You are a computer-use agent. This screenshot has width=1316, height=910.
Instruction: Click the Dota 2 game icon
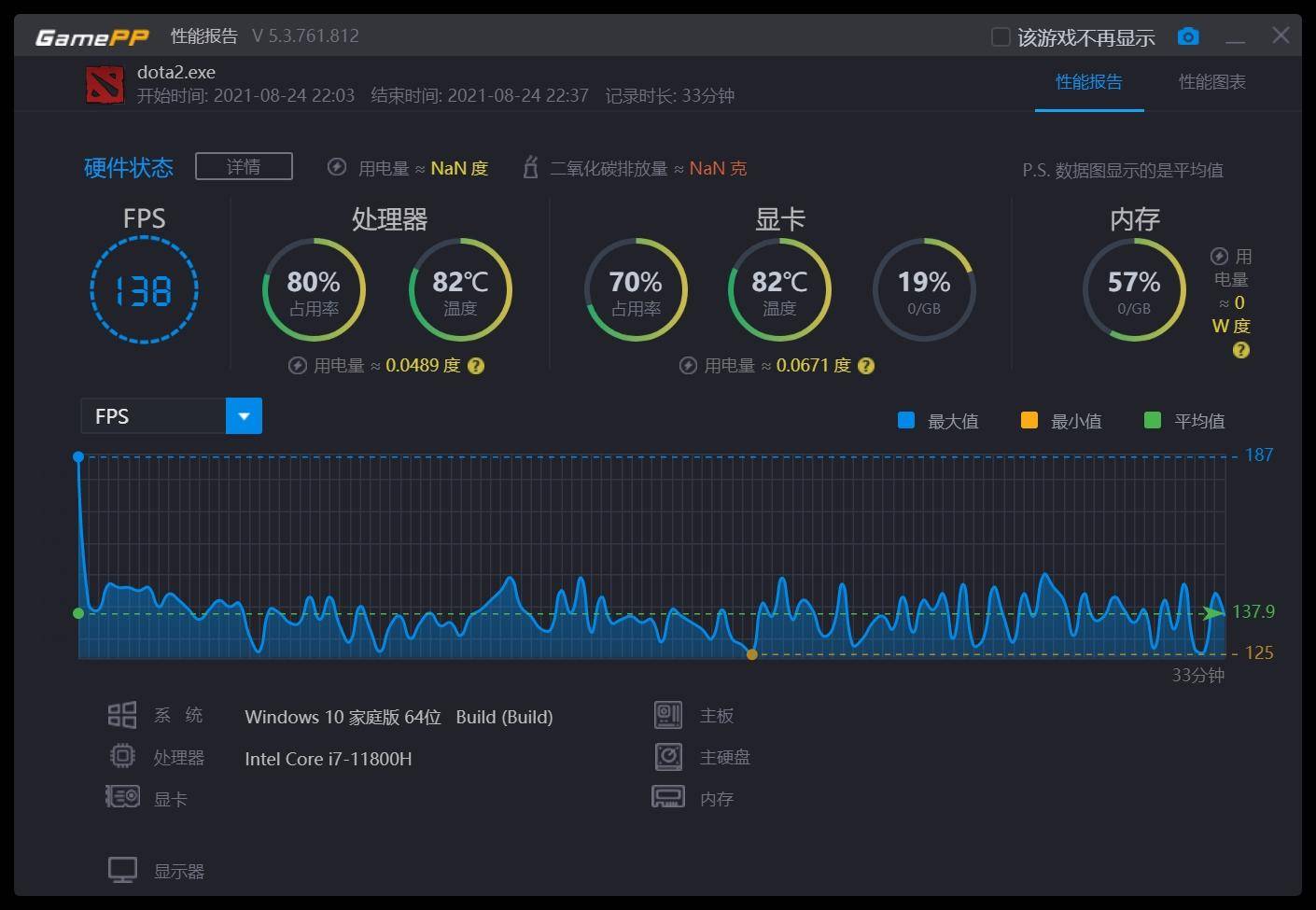click(105, 84)
